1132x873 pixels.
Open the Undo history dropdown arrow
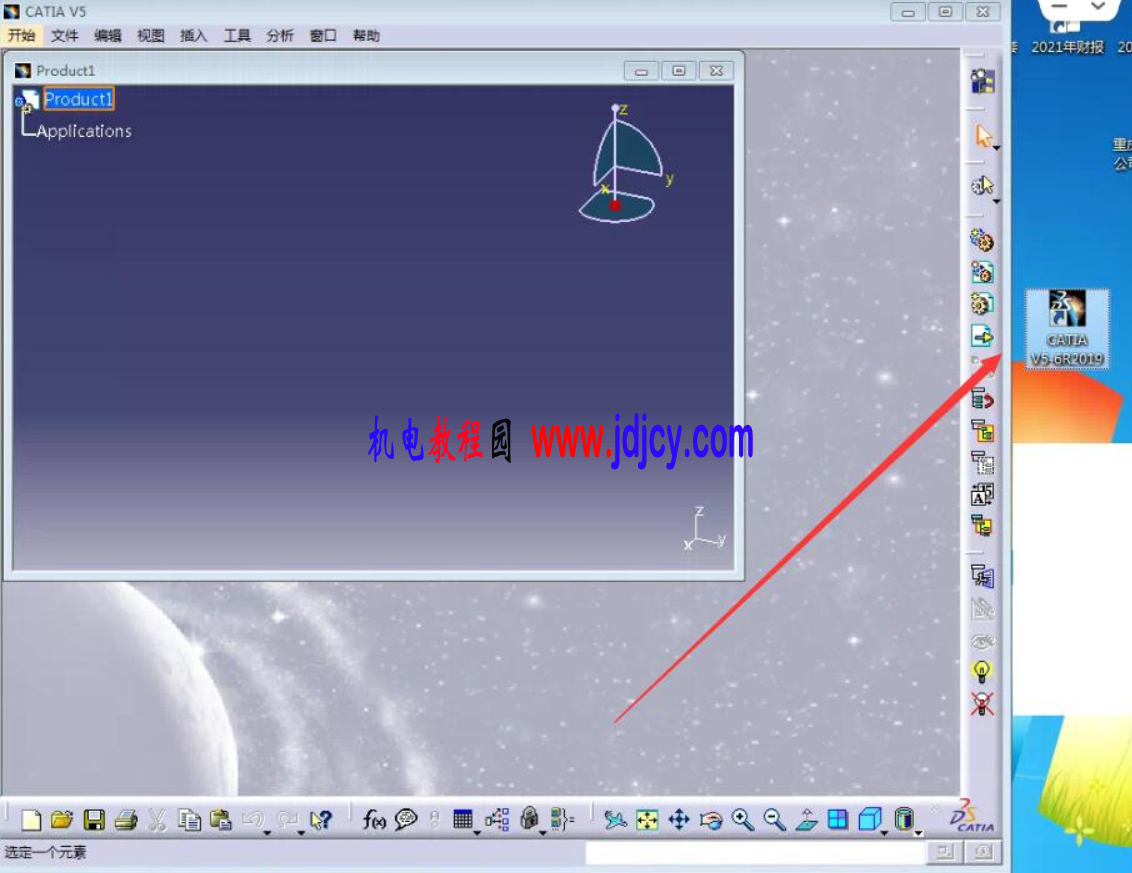pyautogui.click(x=267, y=833)
